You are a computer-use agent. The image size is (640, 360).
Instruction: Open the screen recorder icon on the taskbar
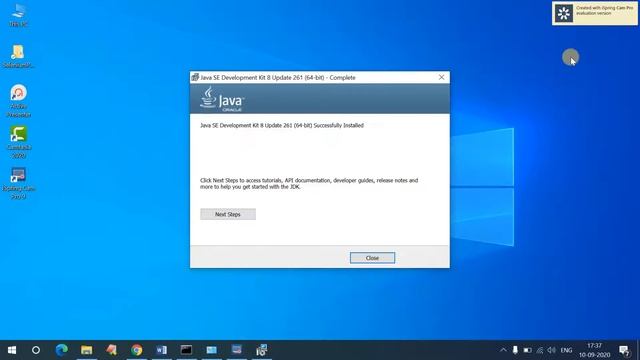236,350
